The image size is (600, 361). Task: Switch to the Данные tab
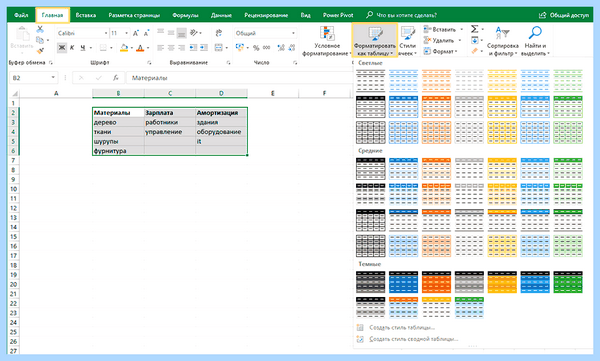(x=221, y=15)
